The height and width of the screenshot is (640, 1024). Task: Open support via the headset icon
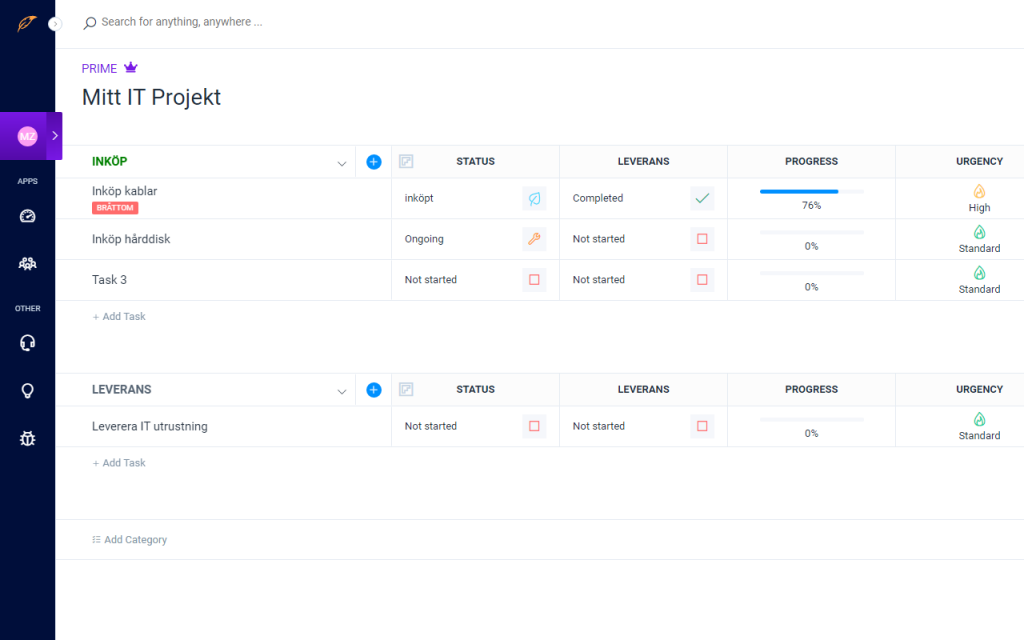(27, 342)
